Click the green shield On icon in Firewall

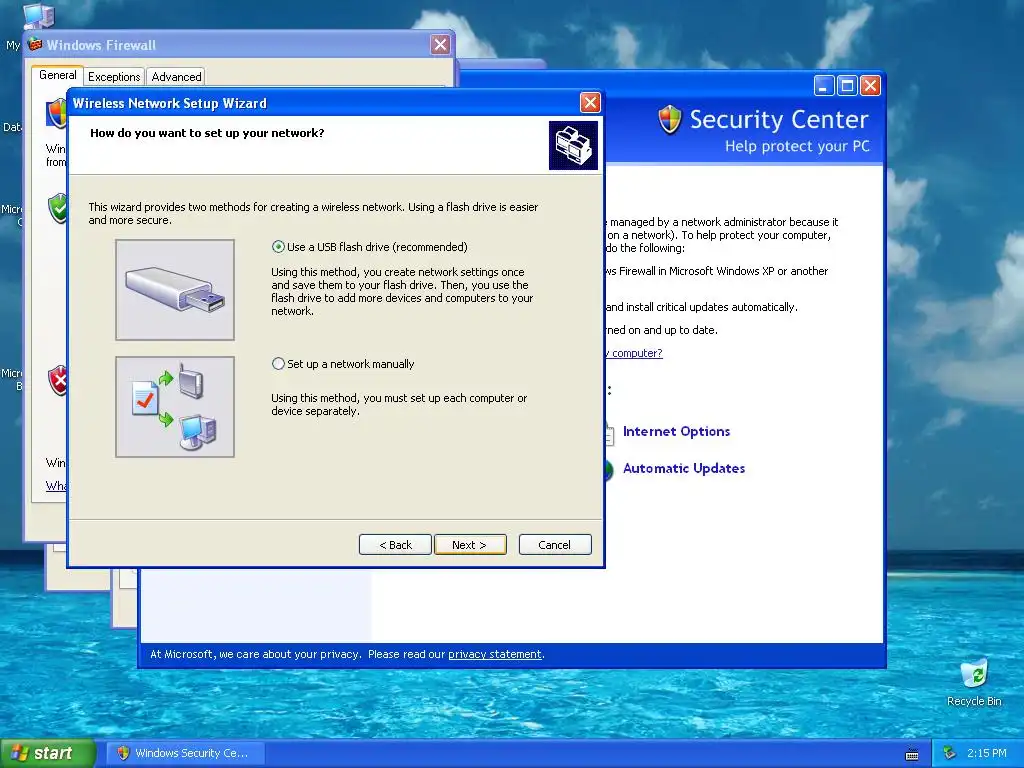[x=59, y=208]
